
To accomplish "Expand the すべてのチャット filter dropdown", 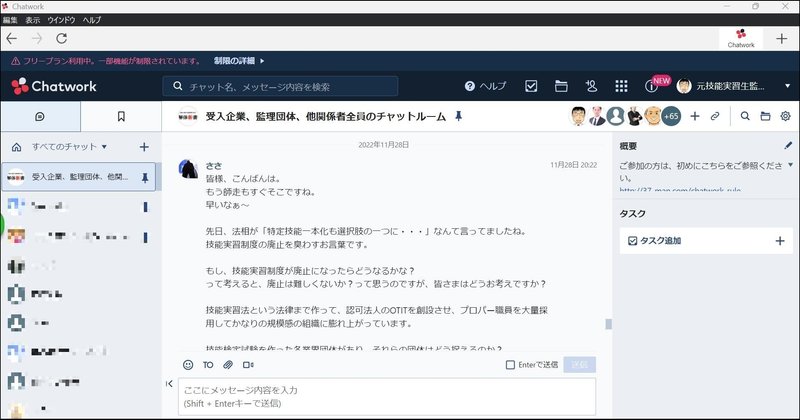I will pos(69,147).
